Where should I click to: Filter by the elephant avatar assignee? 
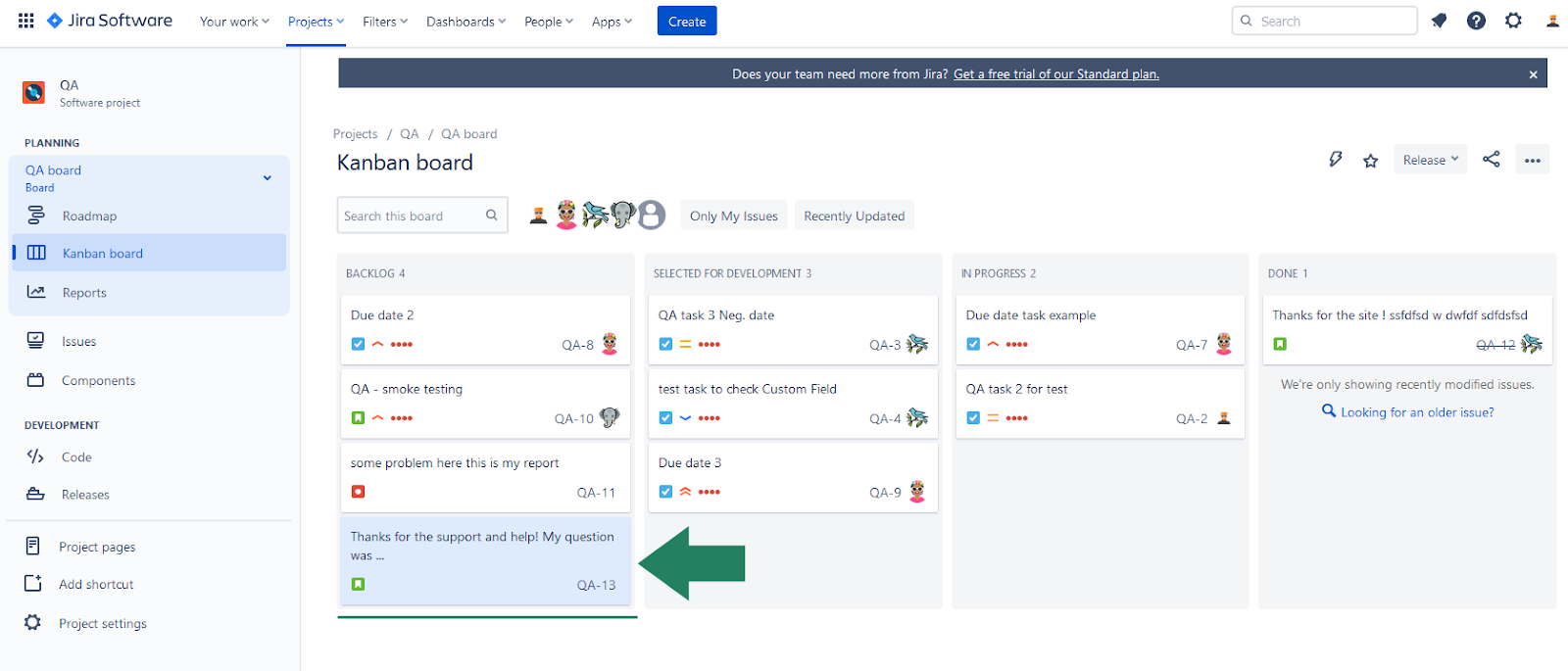pyautogui.click(x=622, y=215)
